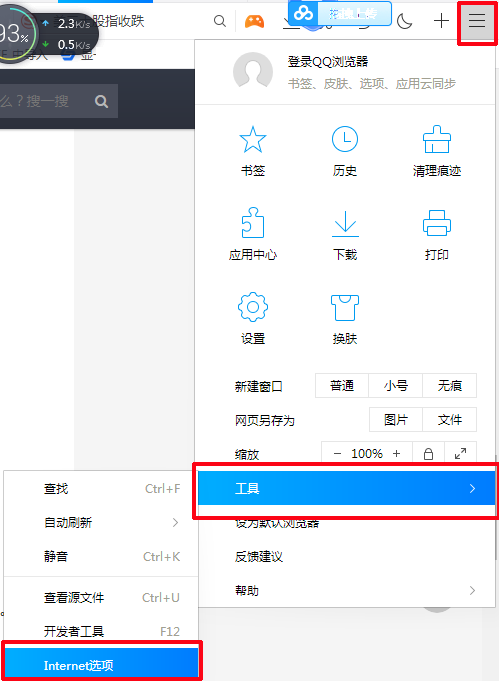
Task: Select 查找 find in submenu
Action: tap(101, 489)
